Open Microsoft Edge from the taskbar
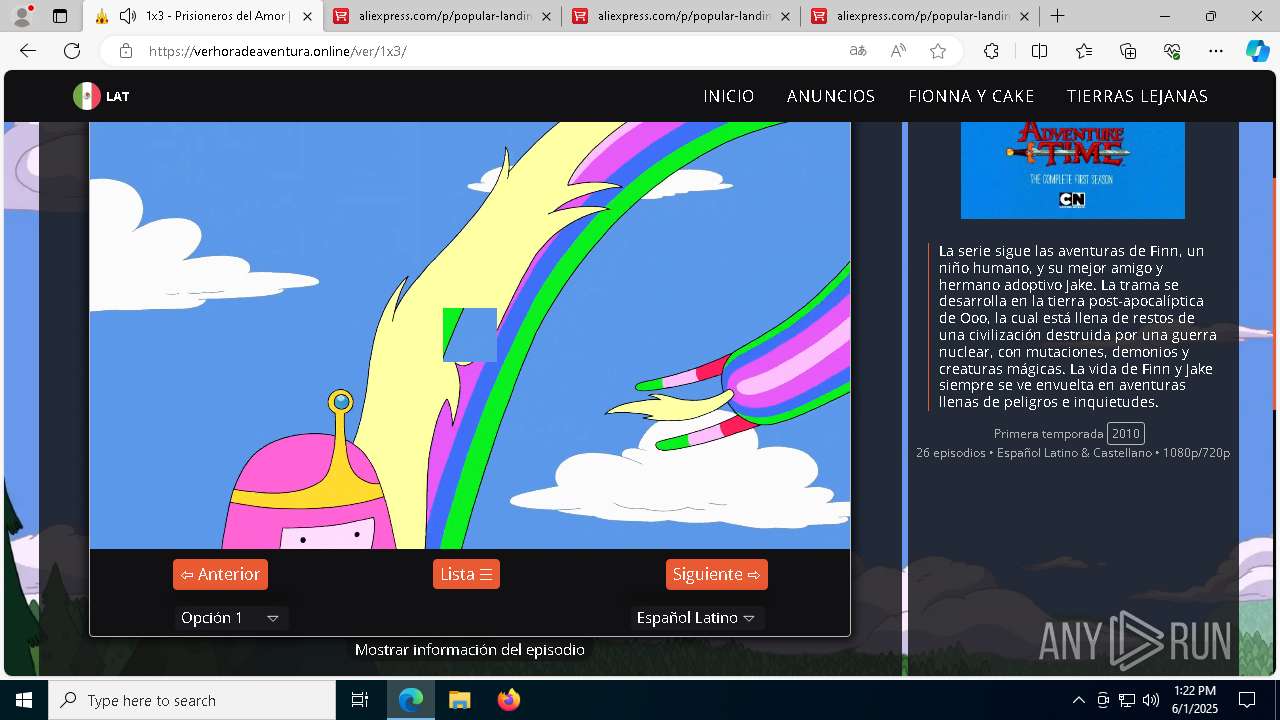Screen dimensions: 1280x720 [x=411, y=700]
